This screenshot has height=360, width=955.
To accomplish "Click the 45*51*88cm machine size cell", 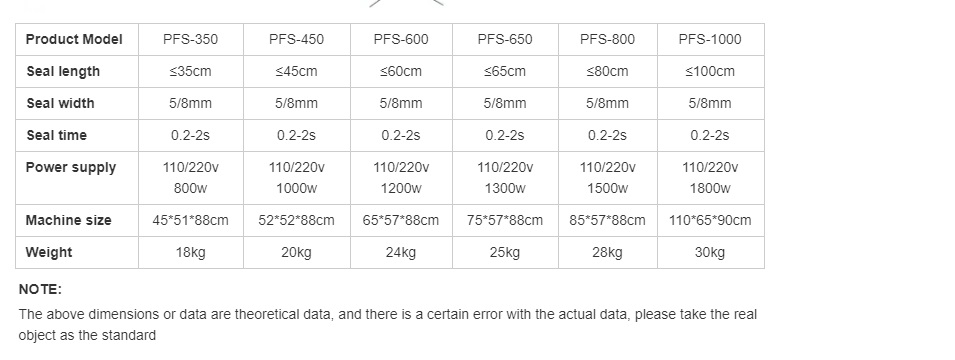I will [191, 221].
